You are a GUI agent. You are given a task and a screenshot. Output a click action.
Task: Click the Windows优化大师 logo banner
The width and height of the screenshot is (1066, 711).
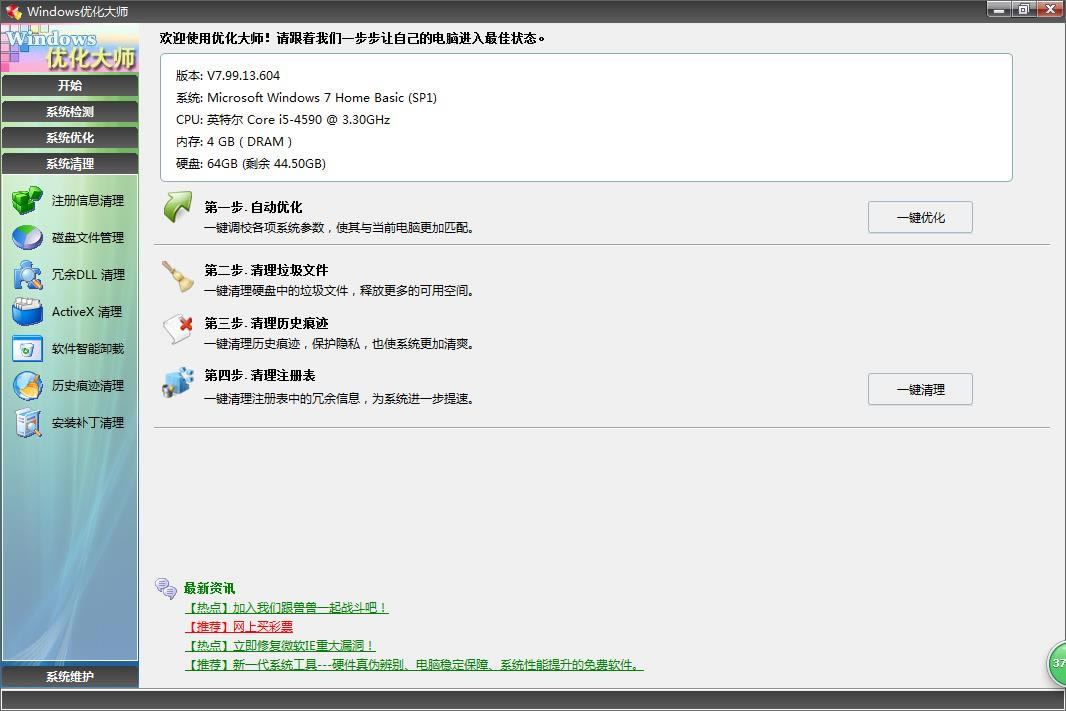point(70,48)
